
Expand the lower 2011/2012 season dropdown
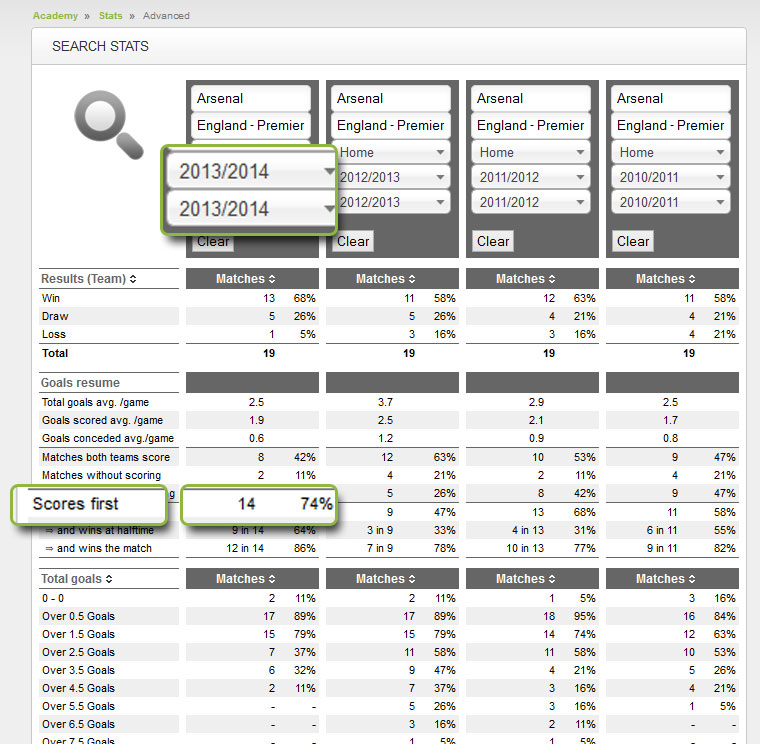click(530, 202)
